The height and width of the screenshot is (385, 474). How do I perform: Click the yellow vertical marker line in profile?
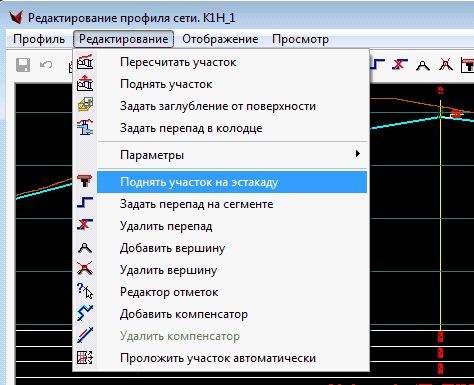click(x=441, y=217)
